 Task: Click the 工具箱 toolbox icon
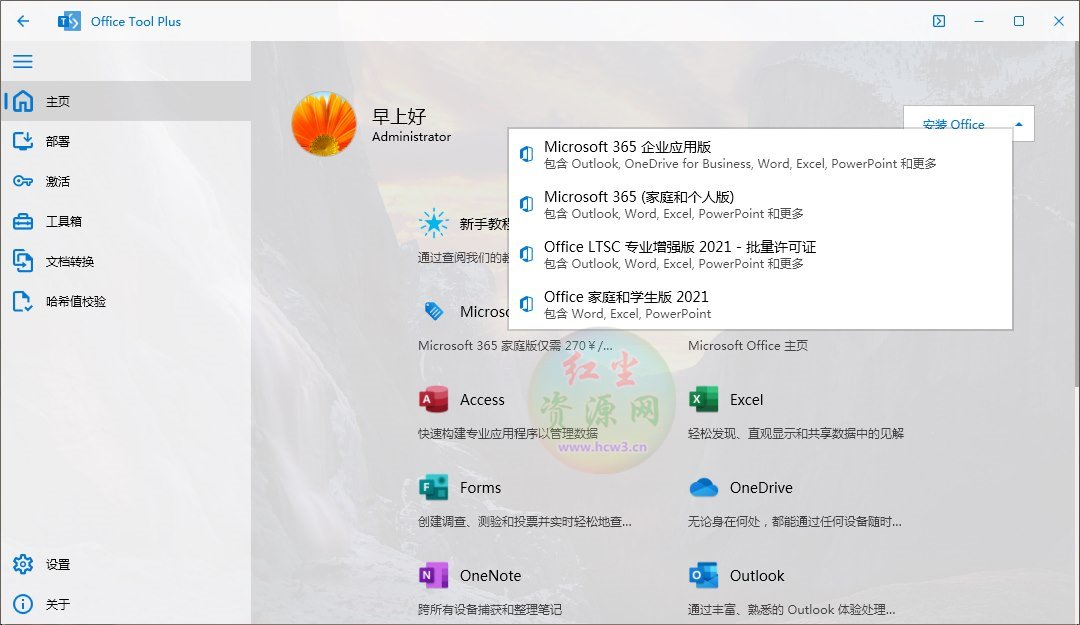[x=23, y=221]
